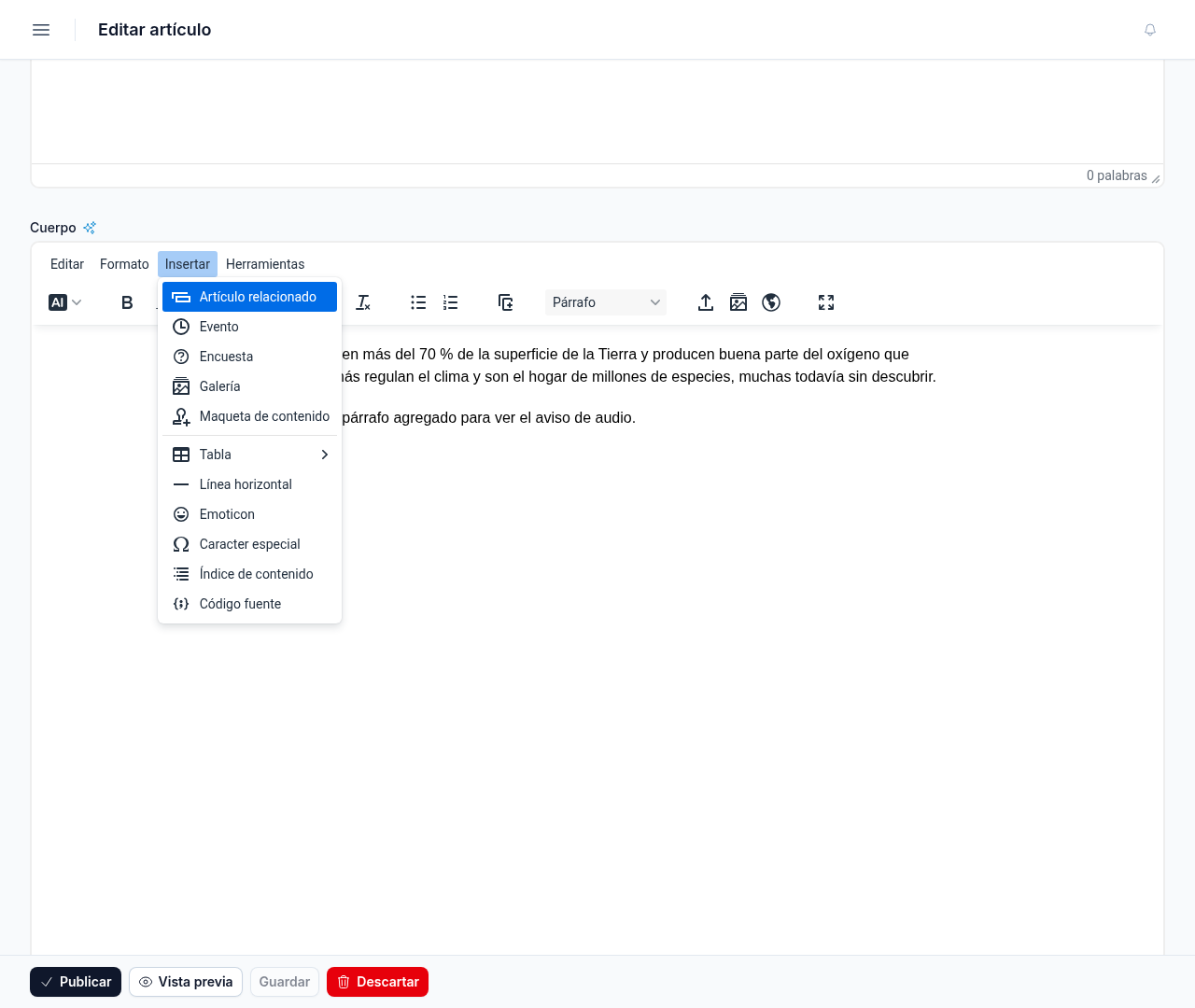Insert a Galería
The image size is (1195, 1008).
[x=249, y=386]
